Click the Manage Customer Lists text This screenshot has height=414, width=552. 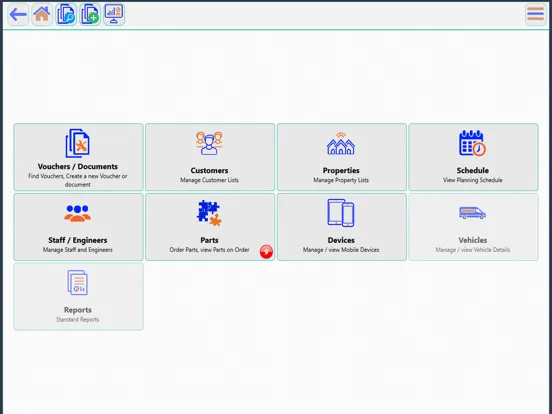click(209, 180)
